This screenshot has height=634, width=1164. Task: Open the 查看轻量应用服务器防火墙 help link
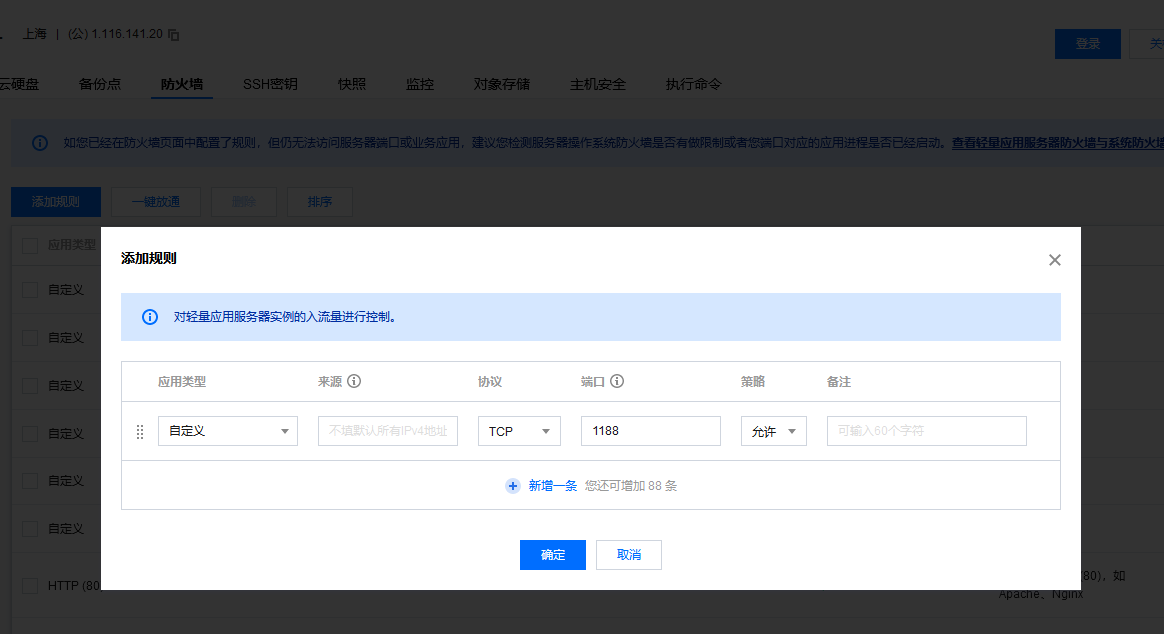point(1057,143)
